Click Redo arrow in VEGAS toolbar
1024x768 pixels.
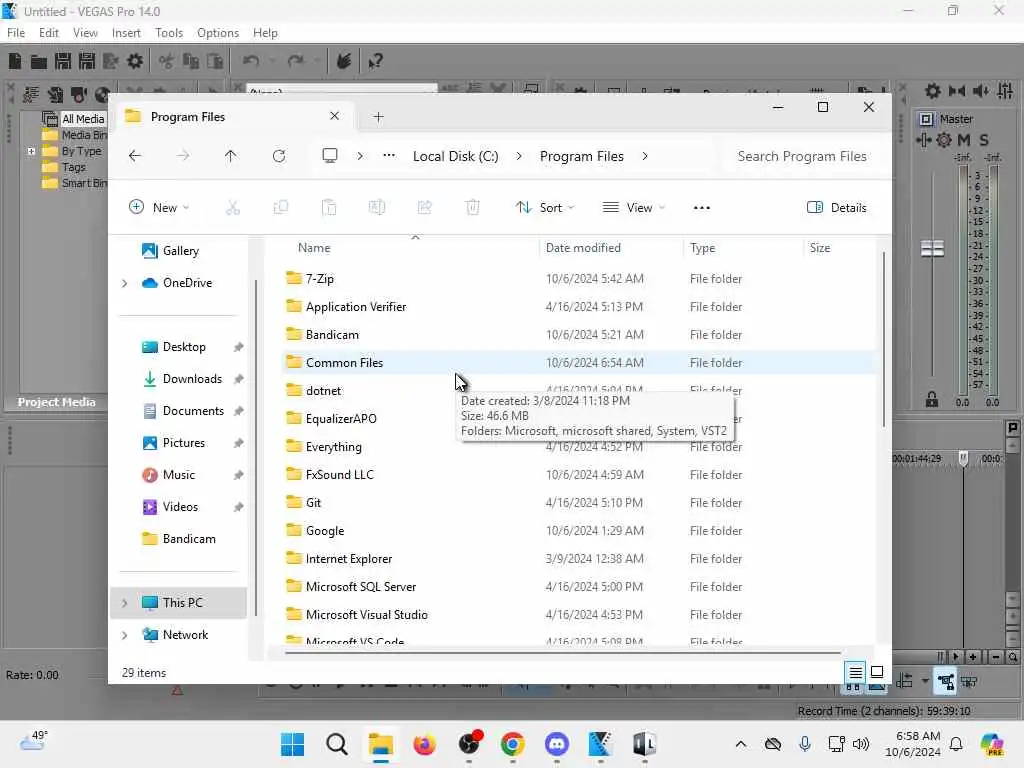[296, 61]
